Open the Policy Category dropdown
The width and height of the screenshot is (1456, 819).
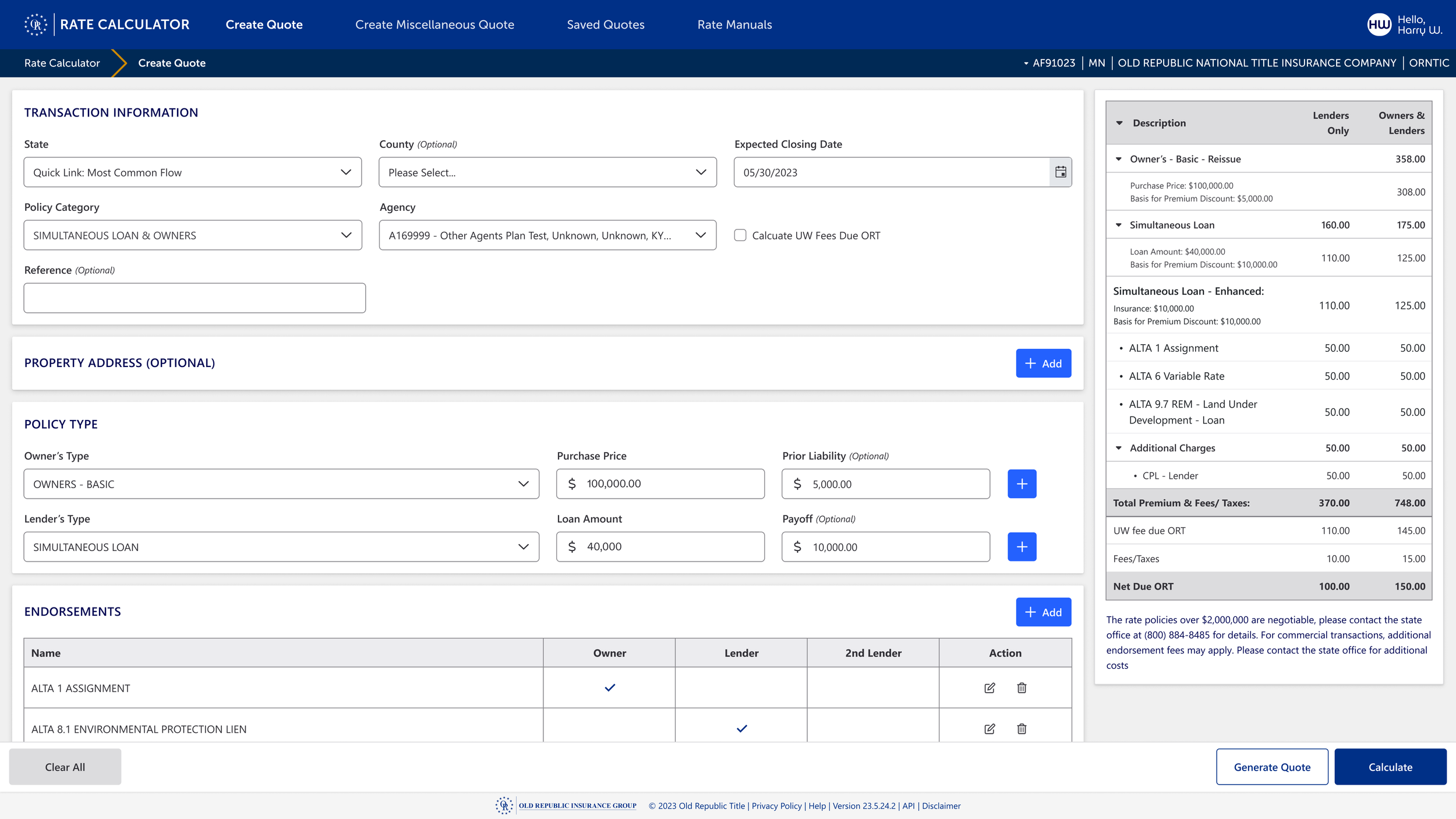pyautogui.click(x=193, y=235)
